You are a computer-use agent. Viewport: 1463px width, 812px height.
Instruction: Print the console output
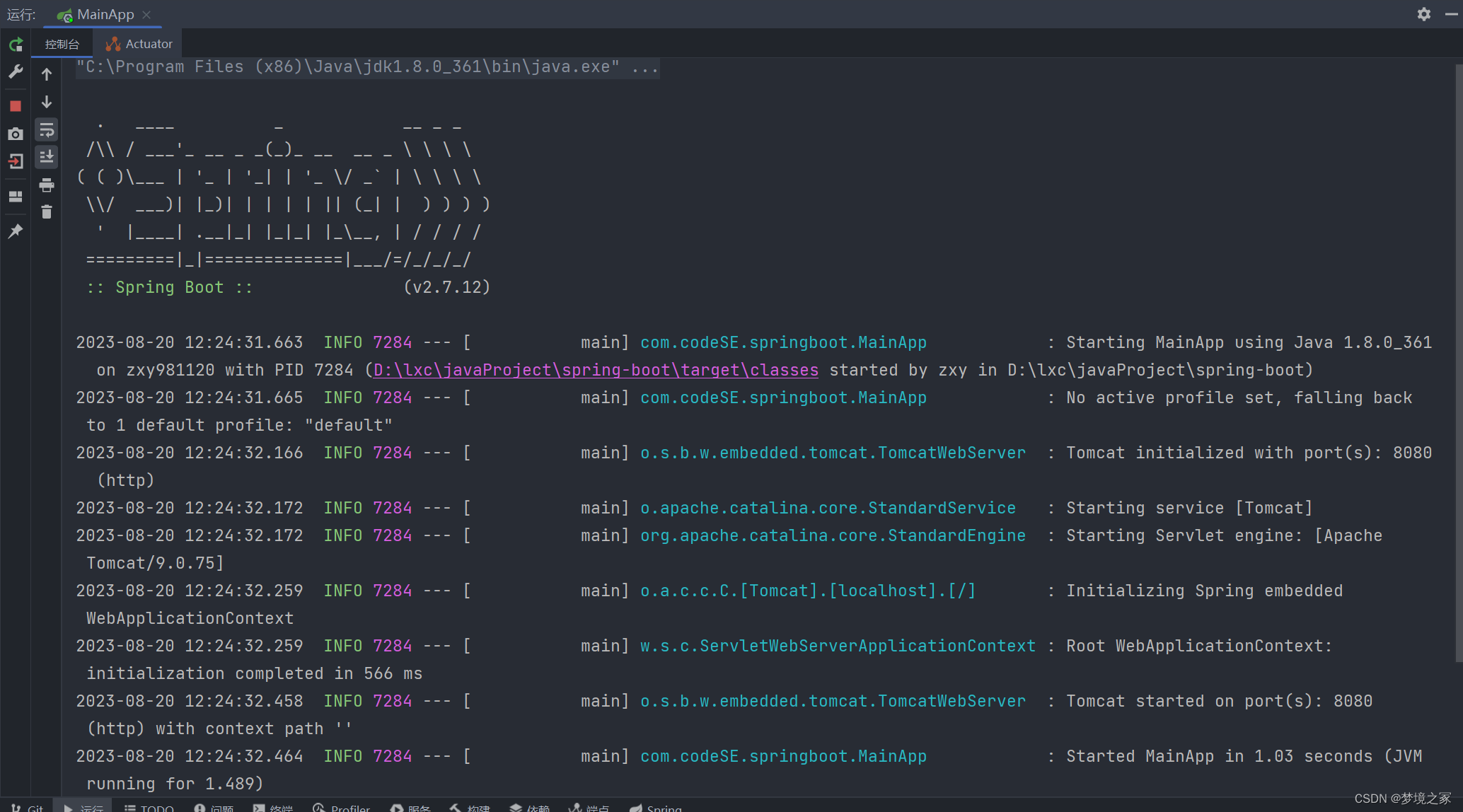pyautogui.click(x=47, y=185)
